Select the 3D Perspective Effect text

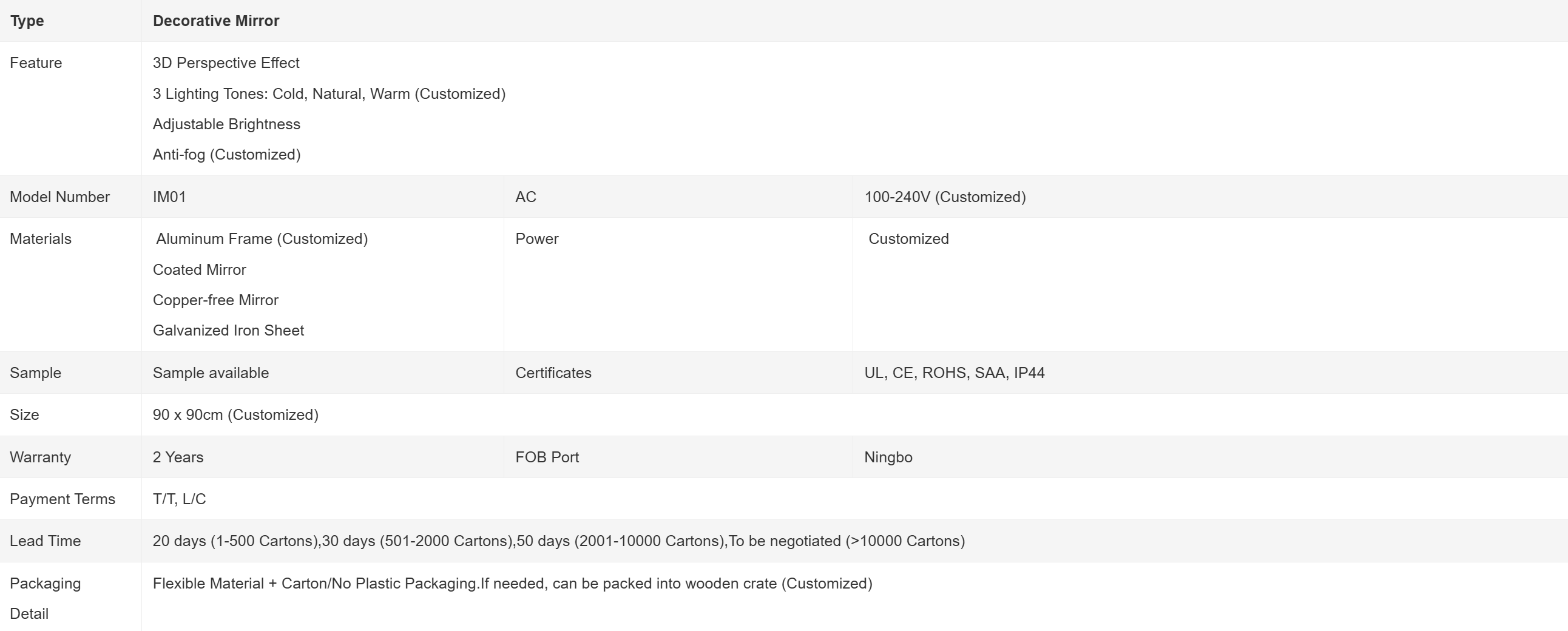click(226, 62)
